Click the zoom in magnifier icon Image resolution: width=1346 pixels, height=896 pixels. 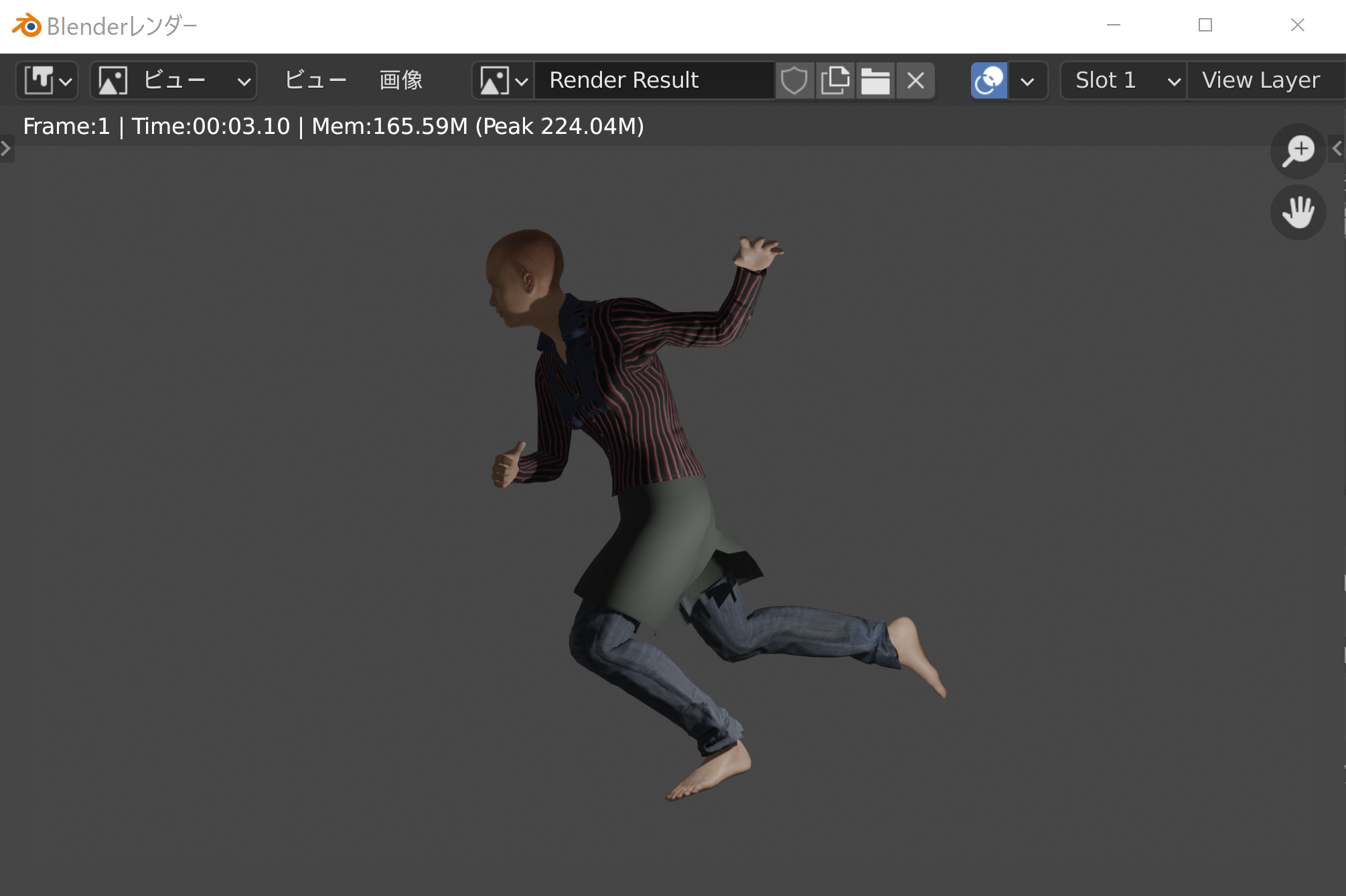click(1297, 150)
